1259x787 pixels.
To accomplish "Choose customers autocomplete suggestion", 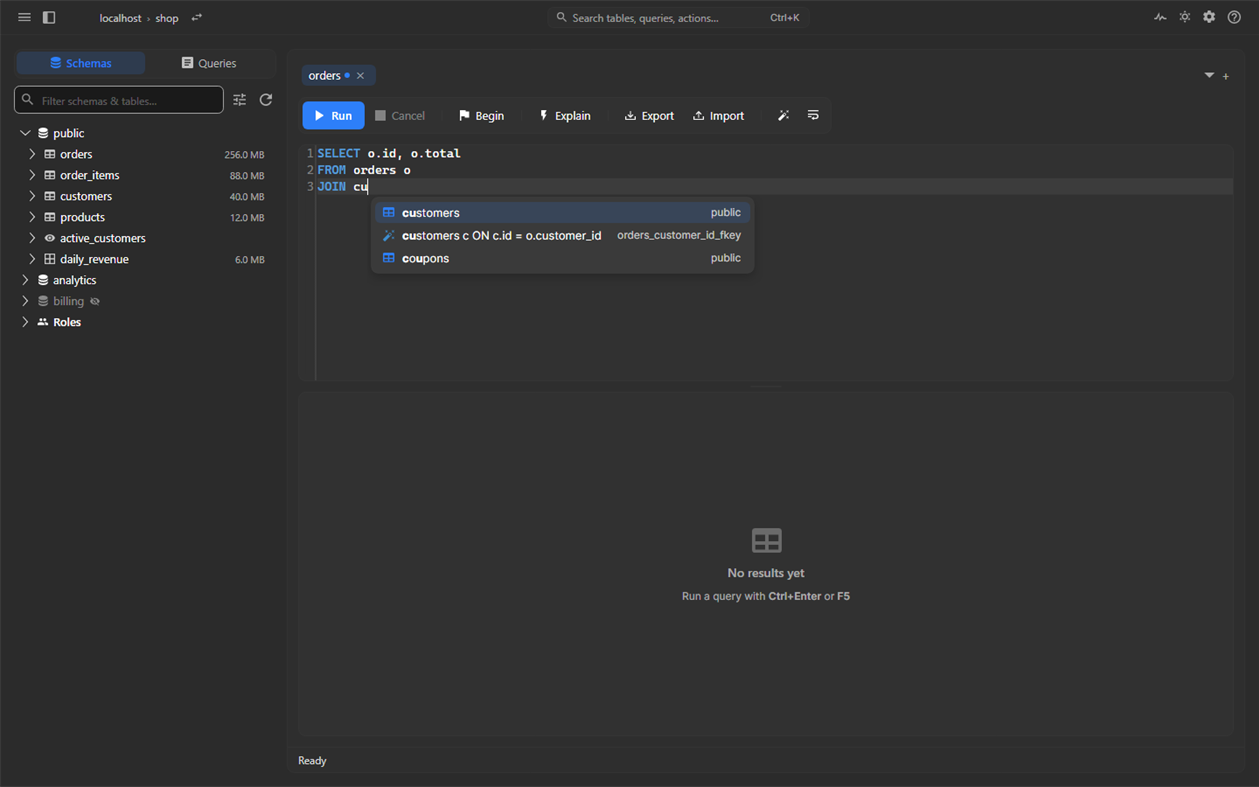I will (x=563, y=213).
